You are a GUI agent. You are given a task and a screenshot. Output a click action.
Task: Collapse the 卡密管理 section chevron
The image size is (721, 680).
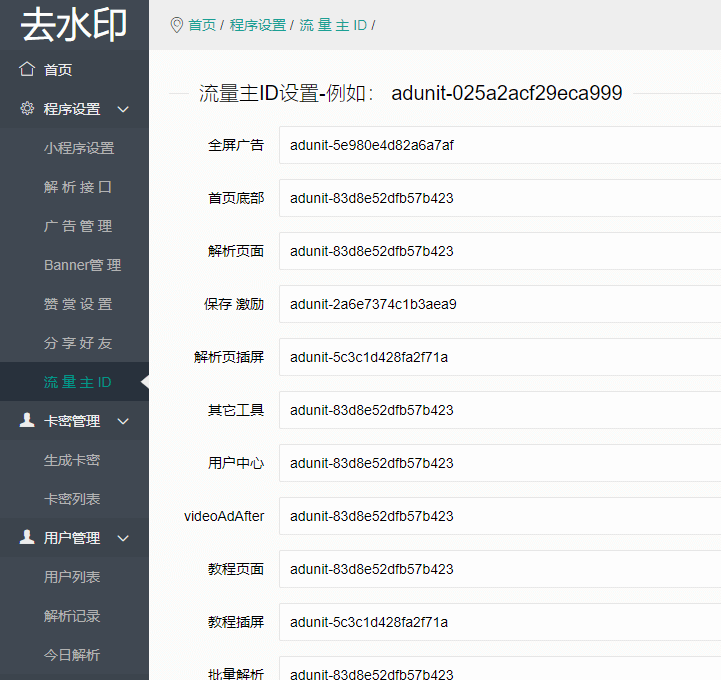click(x=123, y=421)
